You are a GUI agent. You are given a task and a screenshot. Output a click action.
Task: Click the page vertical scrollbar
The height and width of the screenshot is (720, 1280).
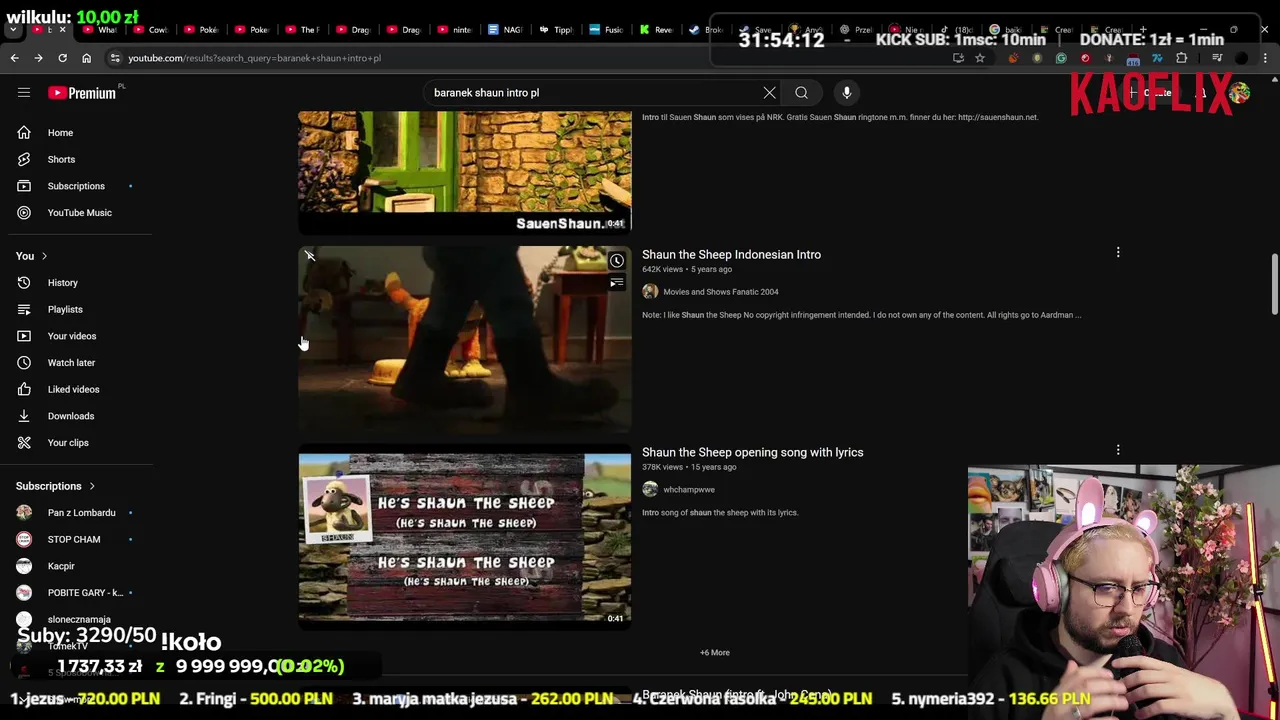[x=1274, y=285]
